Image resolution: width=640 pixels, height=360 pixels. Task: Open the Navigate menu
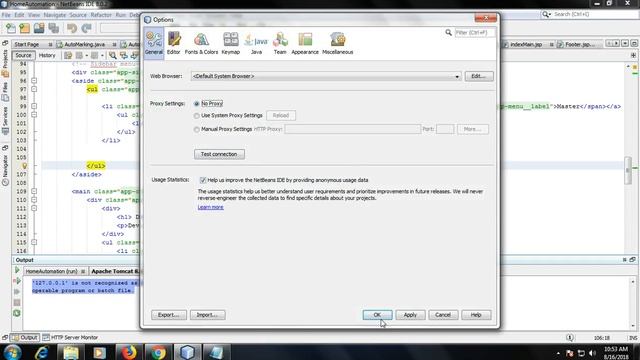point(54,15)
